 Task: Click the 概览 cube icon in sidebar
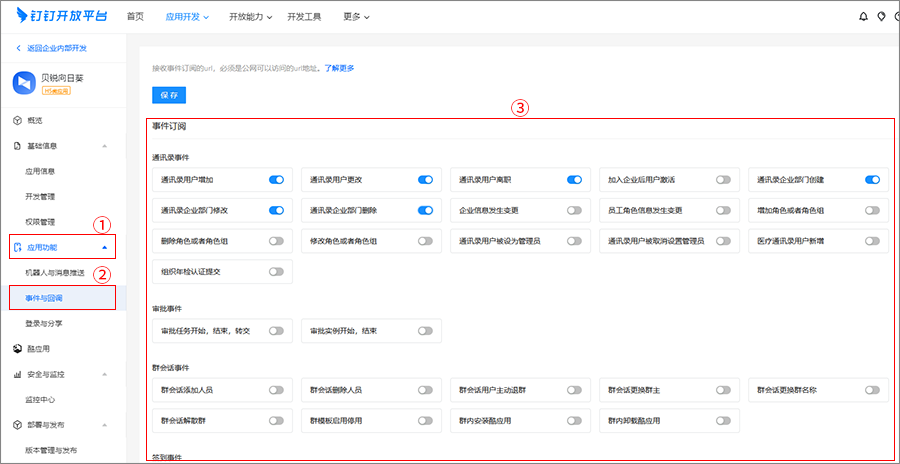pos(17,120)
